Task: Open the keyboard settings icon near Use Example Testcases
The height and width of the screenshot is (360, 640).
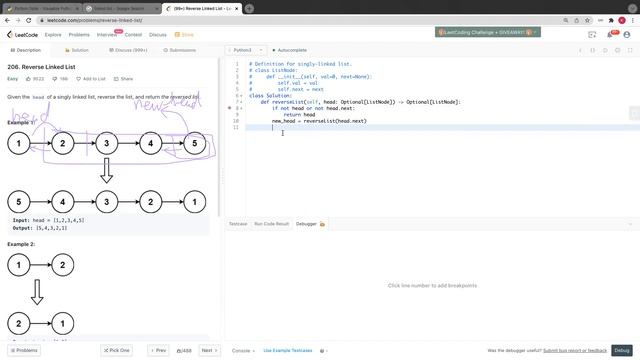Action: pyautogui.click(x=322, y=351)
